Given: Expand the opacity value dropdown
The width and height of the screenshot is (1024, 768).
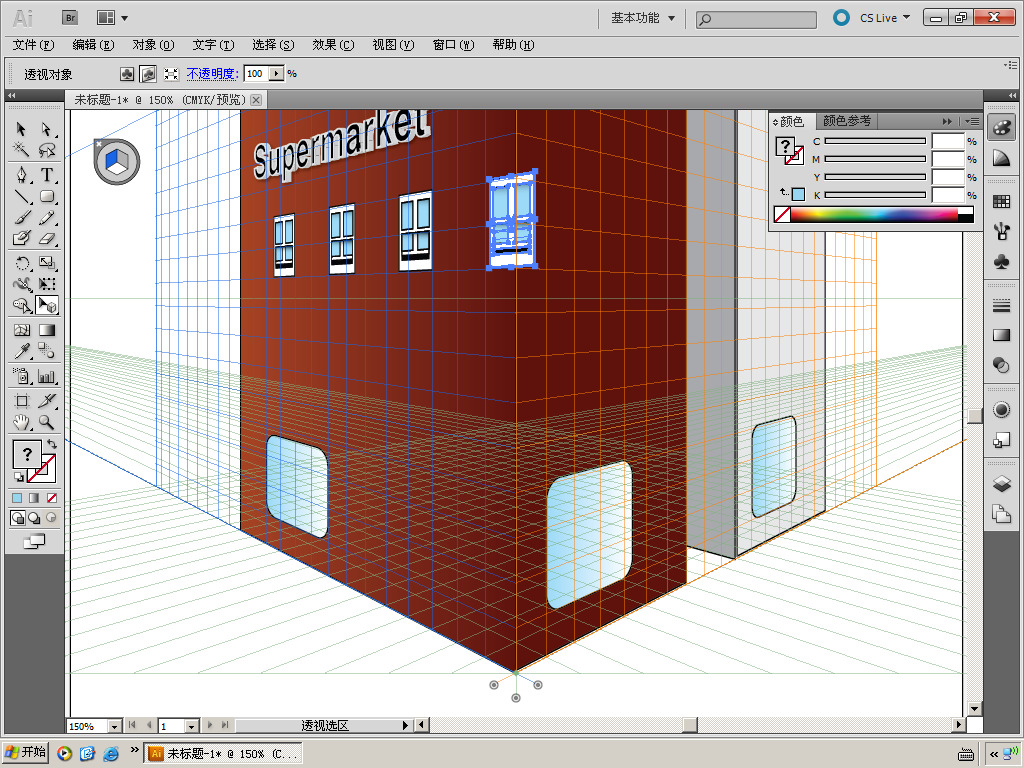Looking at the screenshot, I should point(276,74).
